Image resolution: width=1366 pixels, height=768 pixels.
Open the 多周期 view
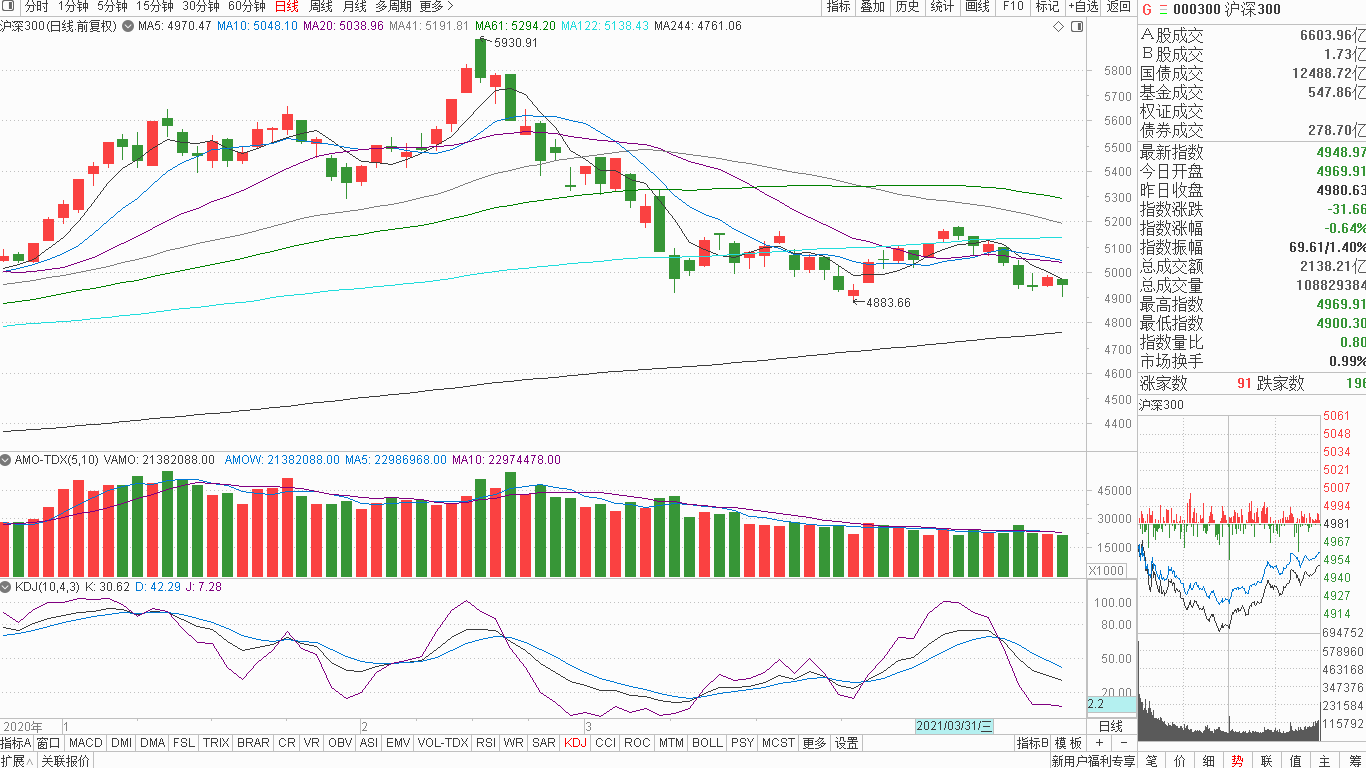click(393, 7)
